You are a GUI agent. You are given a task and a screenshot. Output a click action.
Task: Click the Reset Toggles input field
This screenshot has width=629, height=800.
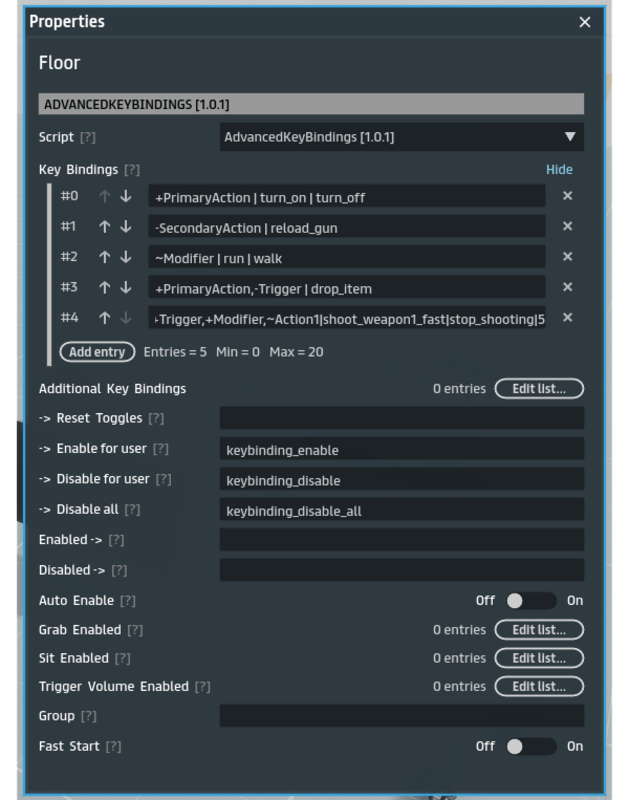tap(401, 418)
